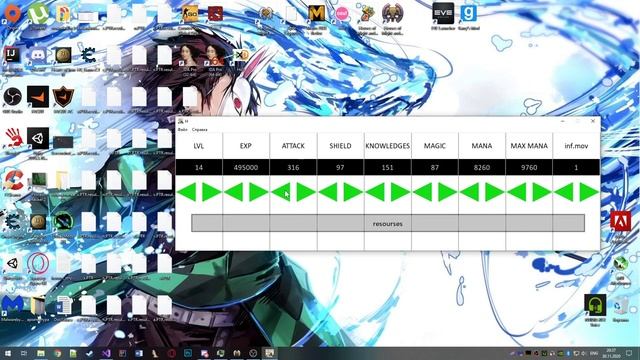Raise KNOWLEDGES using the right arrow

point(400,192)
